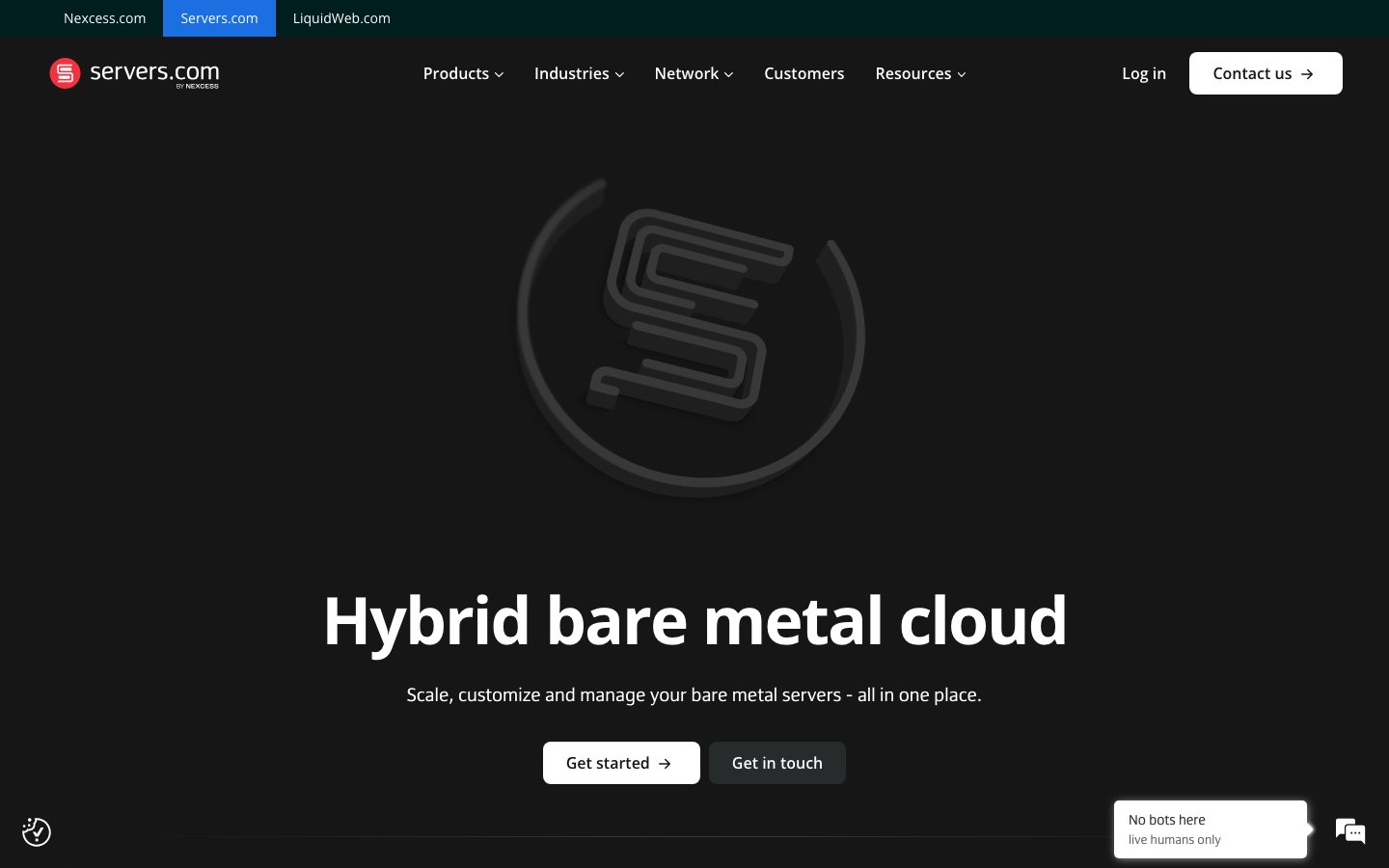
Task: Open the 'No bots here' chat popup
Action: click(1211, 829)
